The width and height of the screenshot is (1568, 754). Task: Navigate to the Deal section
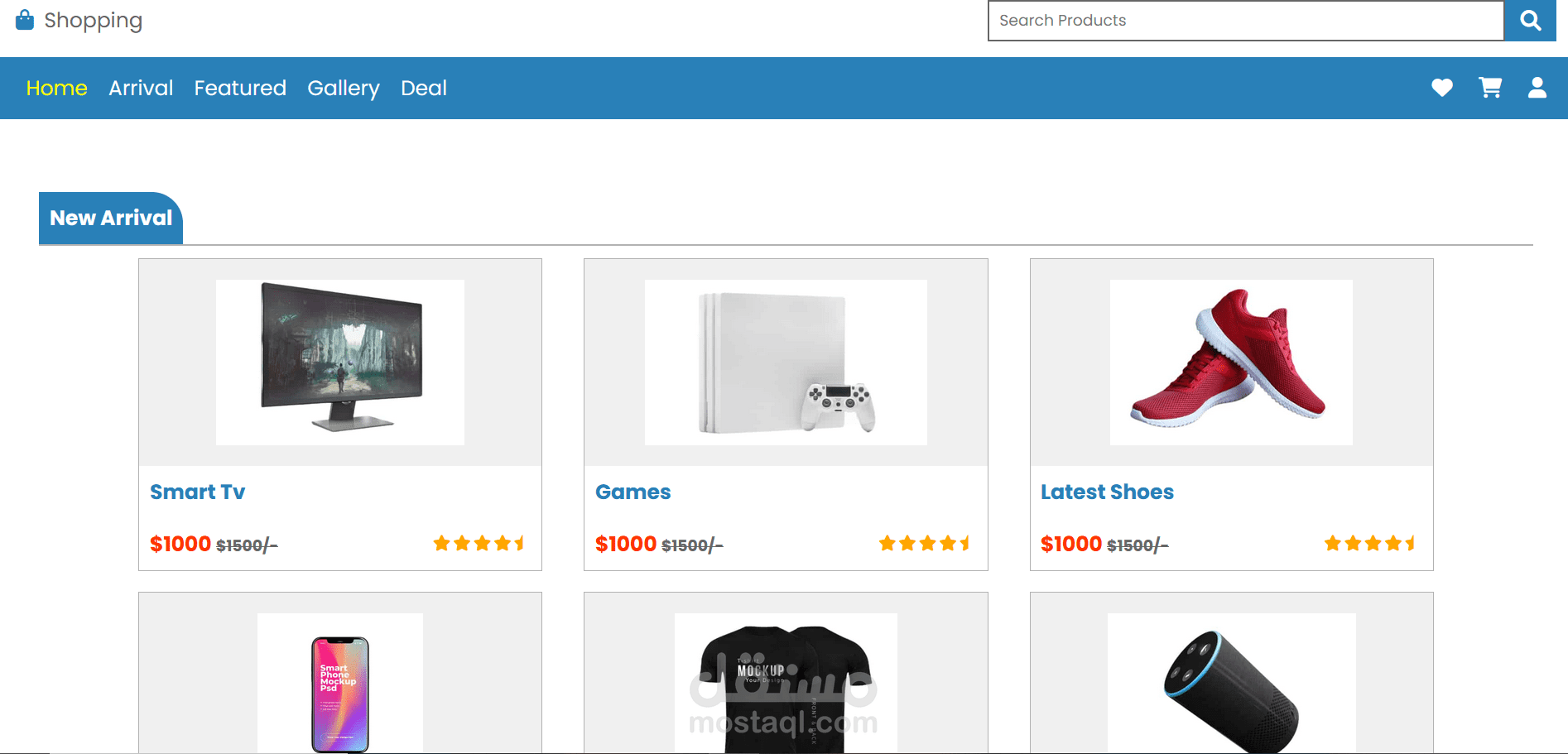423,88
